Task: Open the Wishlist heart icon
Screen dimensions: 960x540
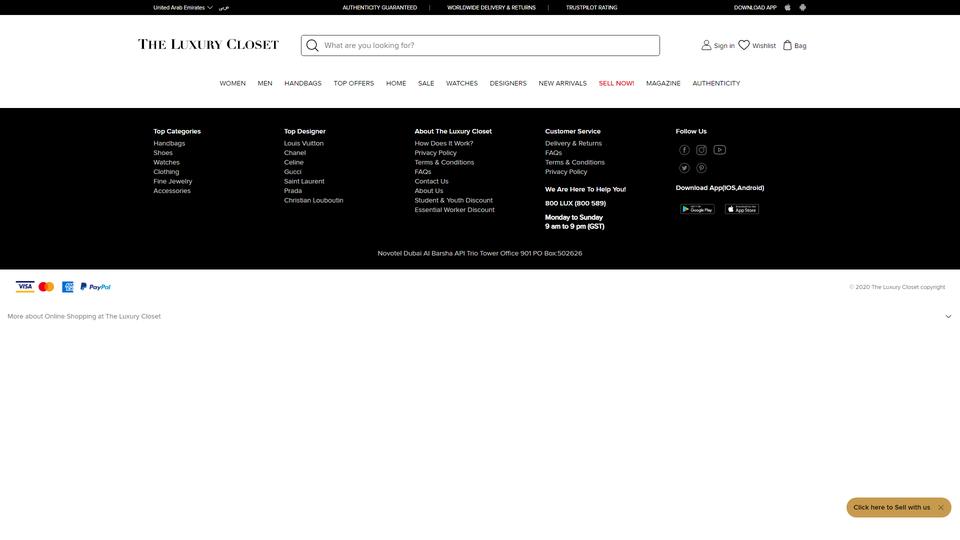Action: (x=744, y=45)
